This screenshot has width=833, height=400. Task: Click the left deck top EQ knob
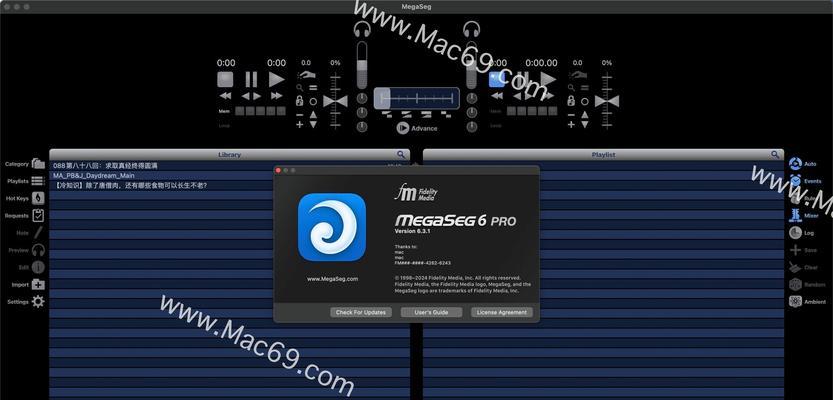click(x=362, y=98)
